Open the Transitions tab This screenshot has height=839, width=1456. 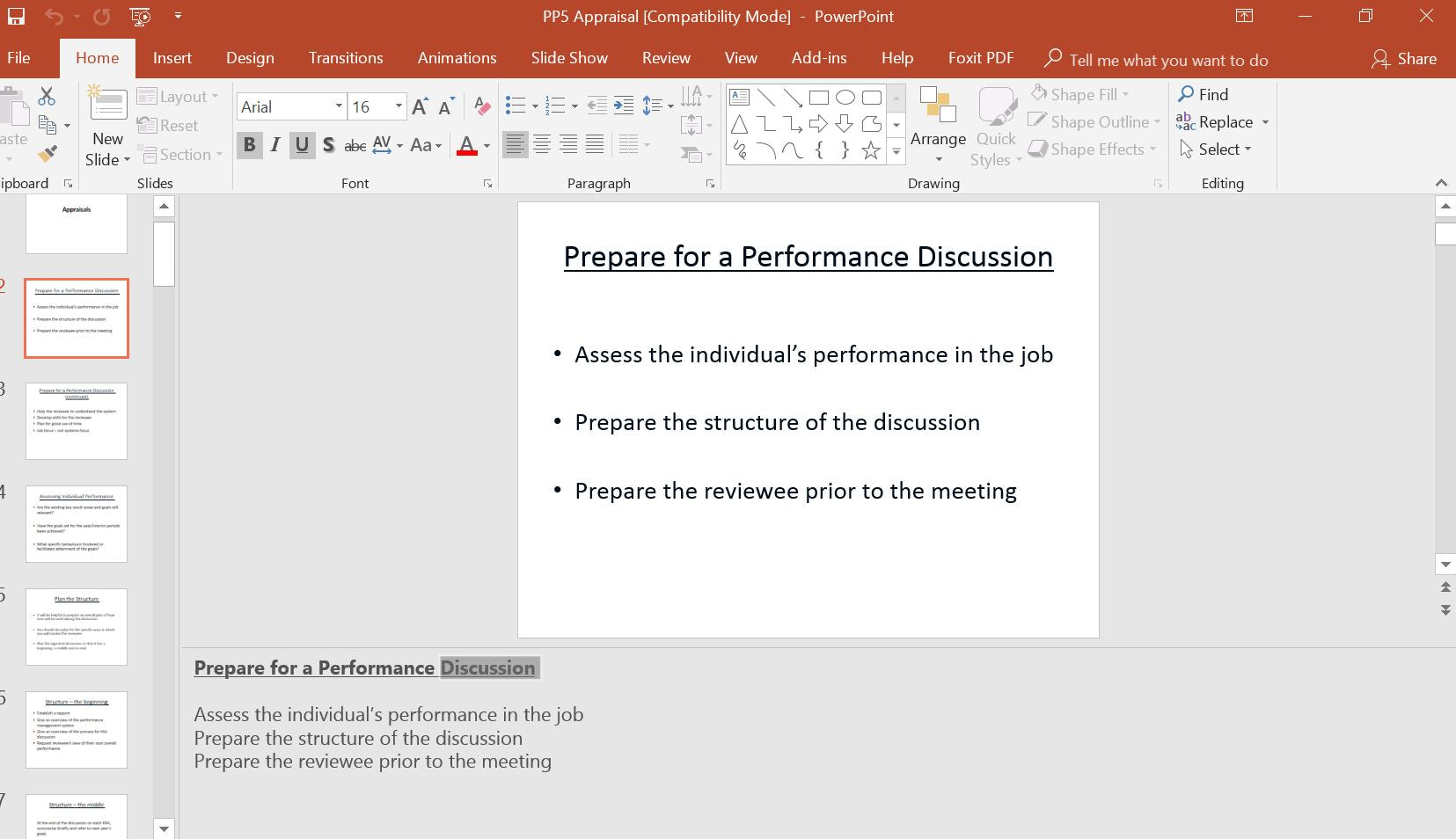(346, 58)
